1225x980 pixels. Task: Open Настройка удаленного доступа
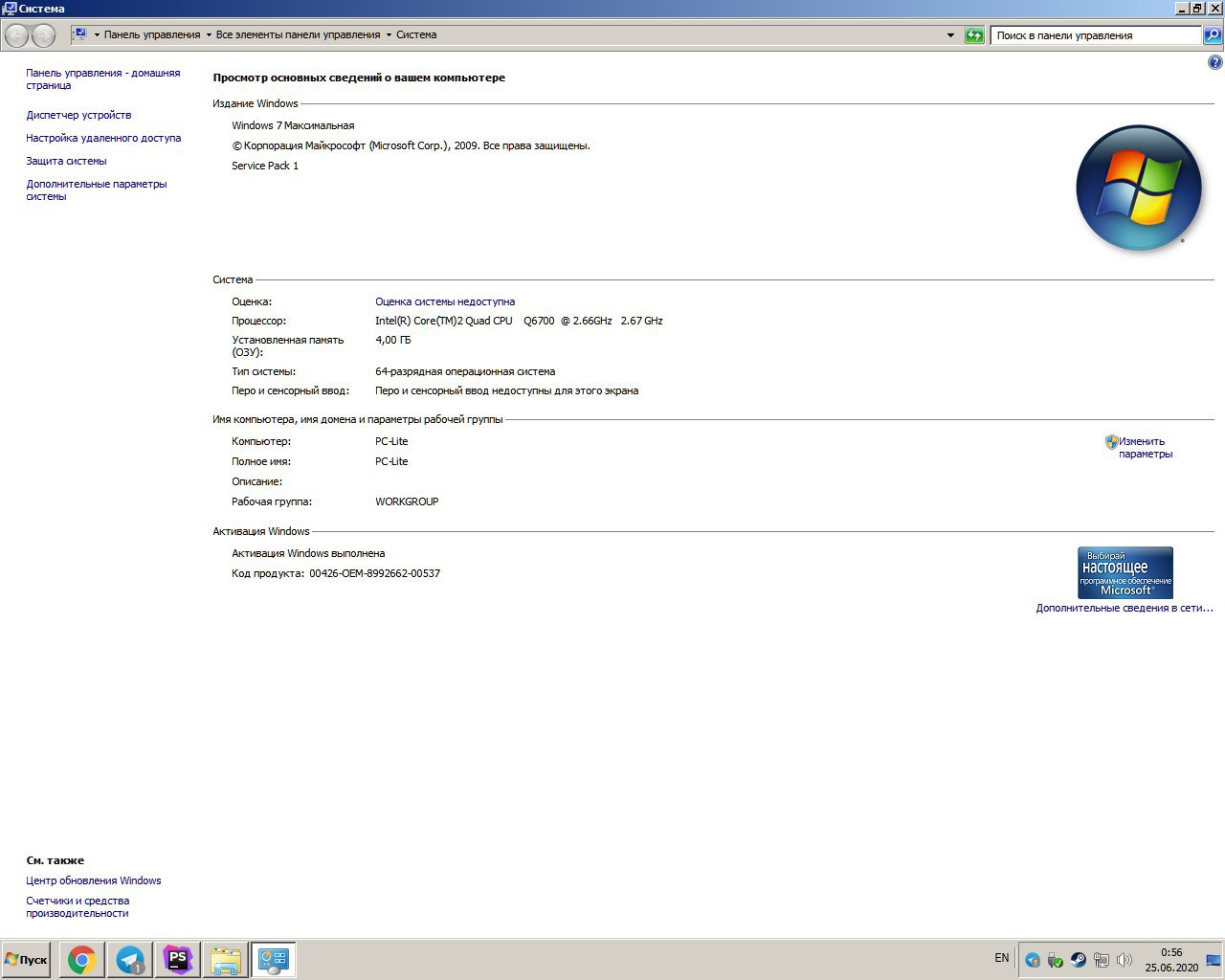pyautogui.click(x=103, y=138)
